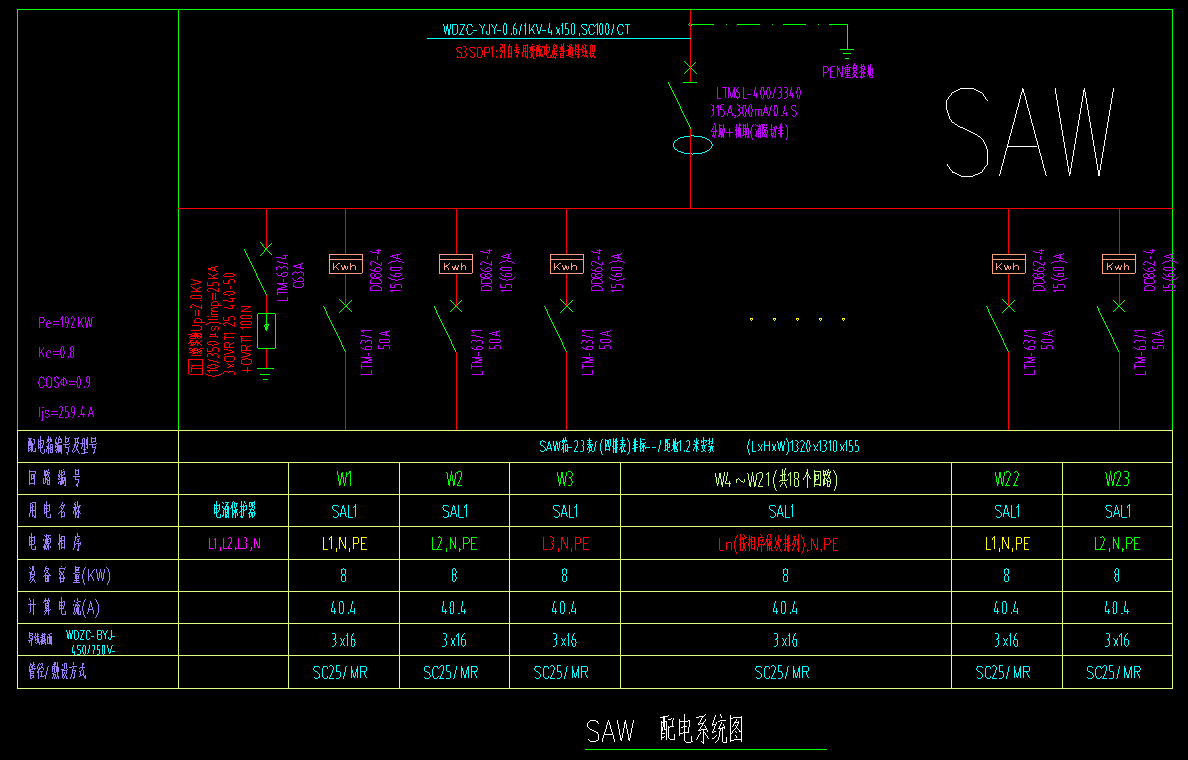Select the WDZC-YJY-0.6/1KV-4x150,SC100/CT cable label
This screenshot has height=760, width=1188.
coord(536,30)
